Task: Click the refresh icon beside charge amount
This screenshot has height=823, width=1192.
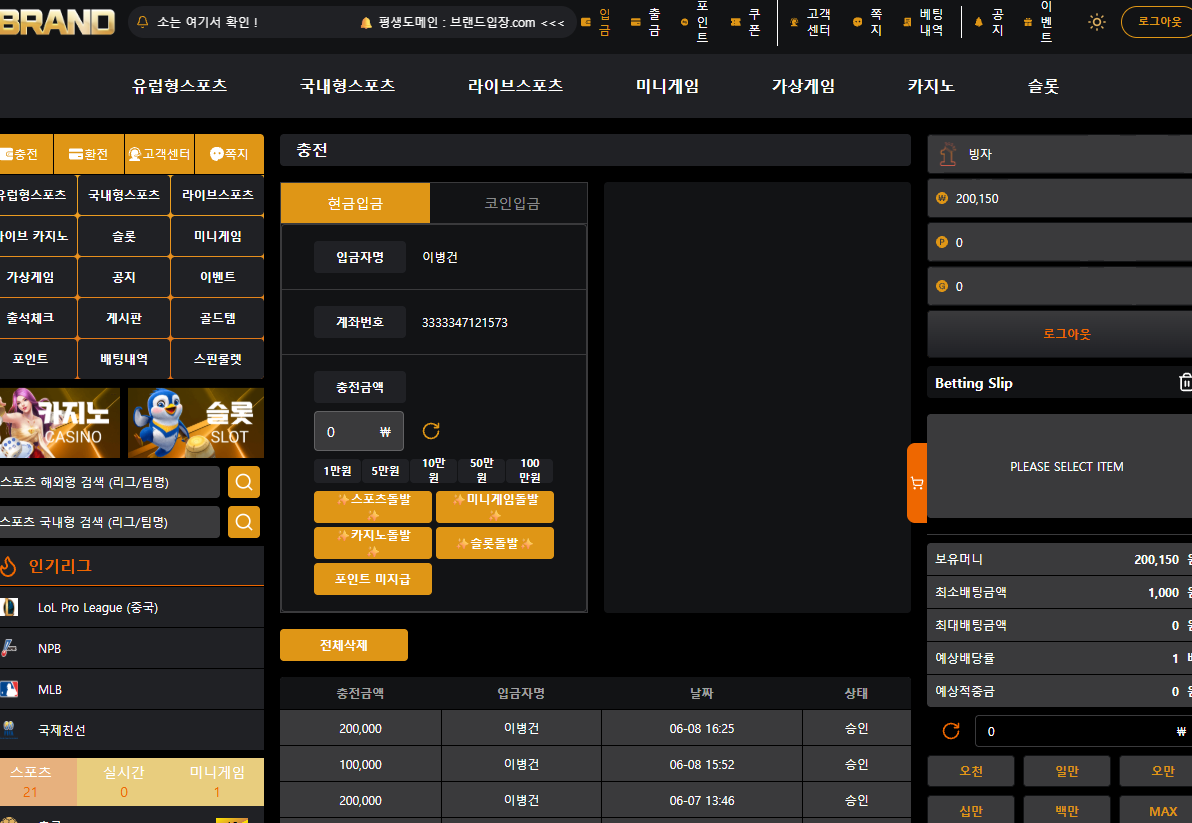Action: pyautogui.click(x=431, y=431)
